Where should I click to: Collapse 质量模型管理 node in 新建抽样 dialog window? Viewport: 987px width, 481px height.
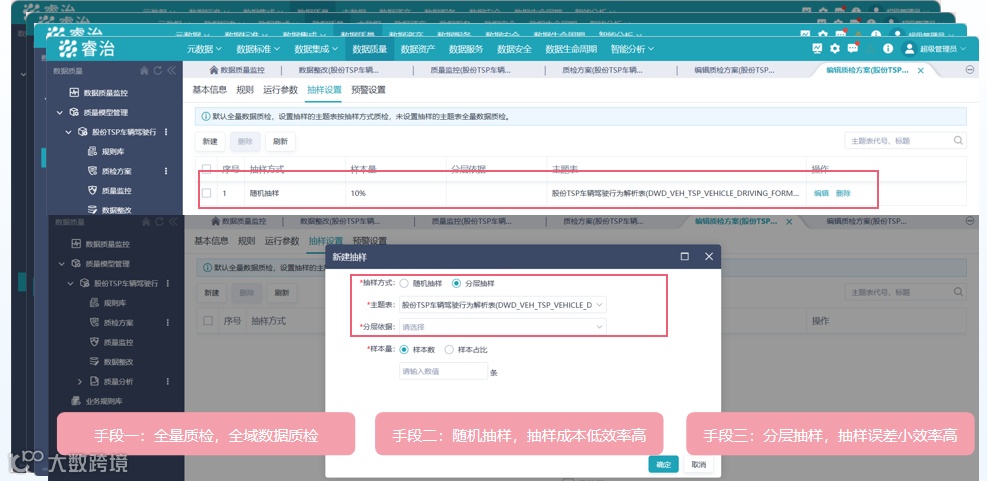pos(62,264)
